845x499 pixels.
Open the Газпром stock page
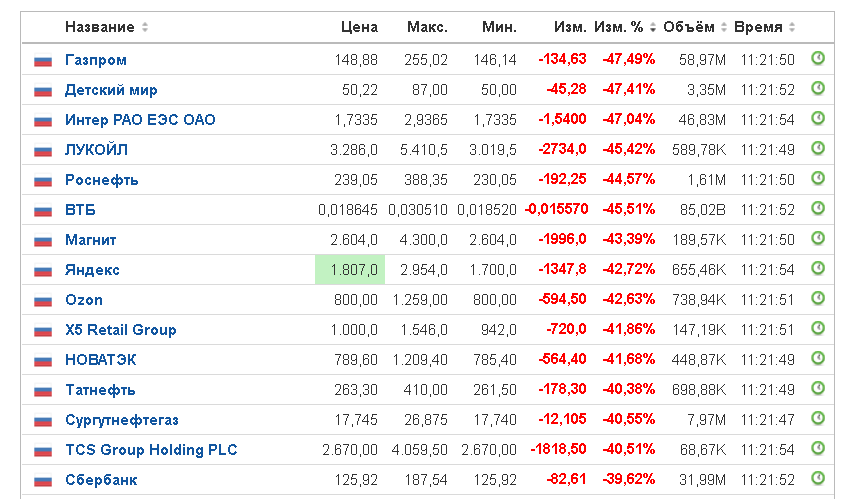pos(96,60)
